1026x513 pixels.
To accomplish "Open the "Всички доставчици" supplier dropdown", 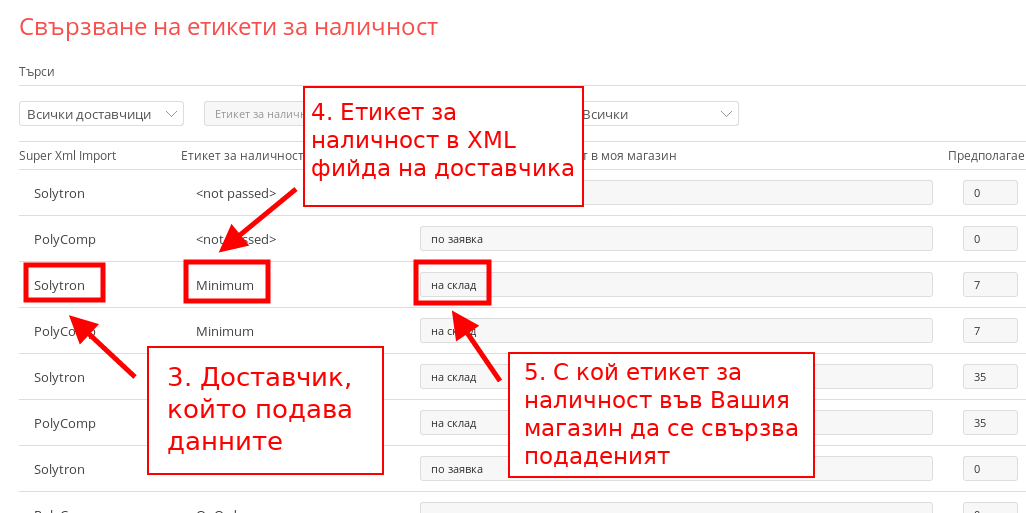I will pos(101,114).
